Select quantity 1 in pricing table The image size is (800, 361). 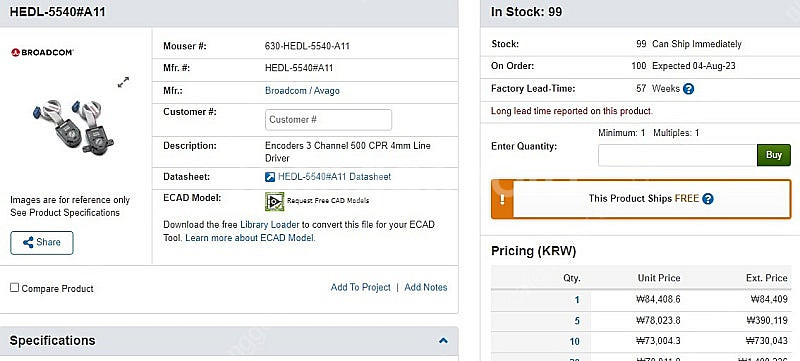577,300
